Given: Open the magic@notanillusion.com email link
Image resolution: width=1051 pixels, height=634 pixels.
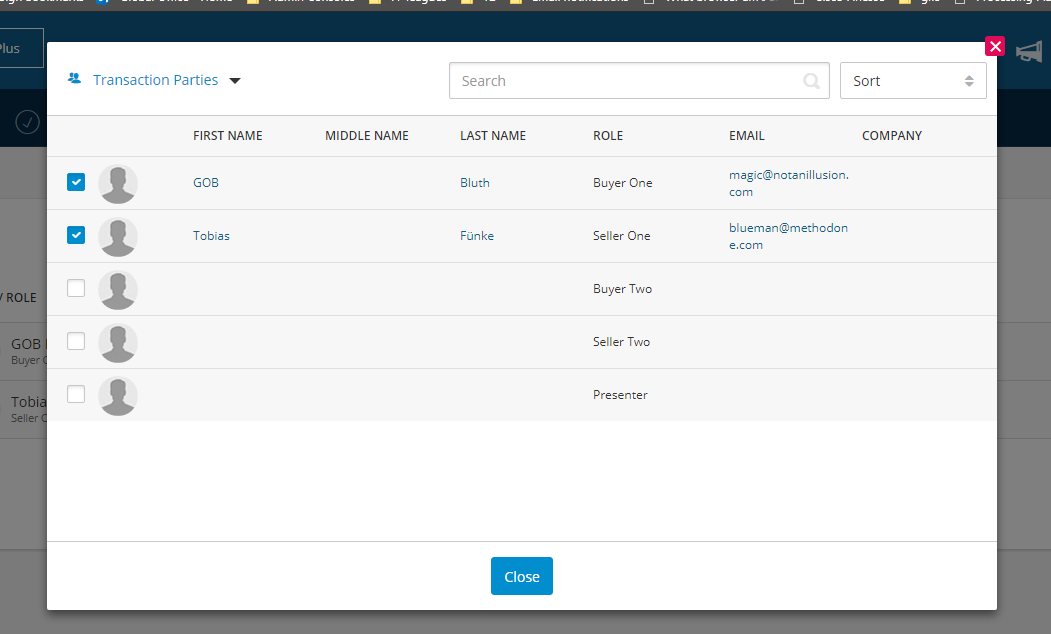Looking at the screenshot, I should pyautogui.click(x=789, y=182).
